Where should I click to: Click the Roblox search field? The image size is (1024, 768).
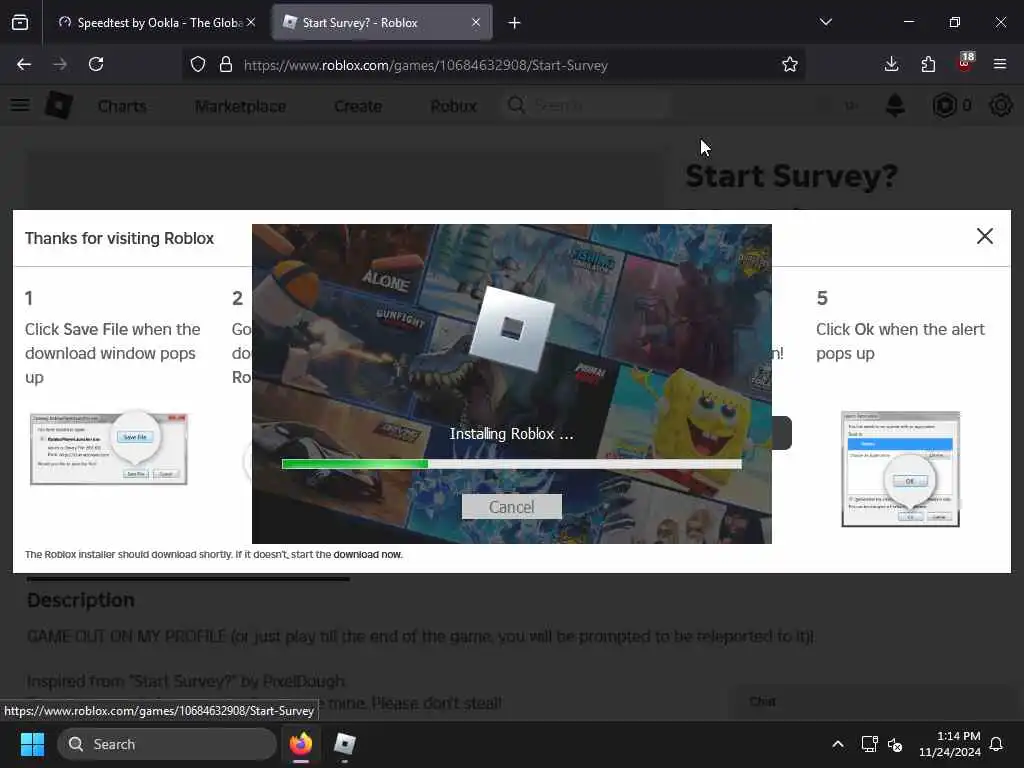pos(586,105)
